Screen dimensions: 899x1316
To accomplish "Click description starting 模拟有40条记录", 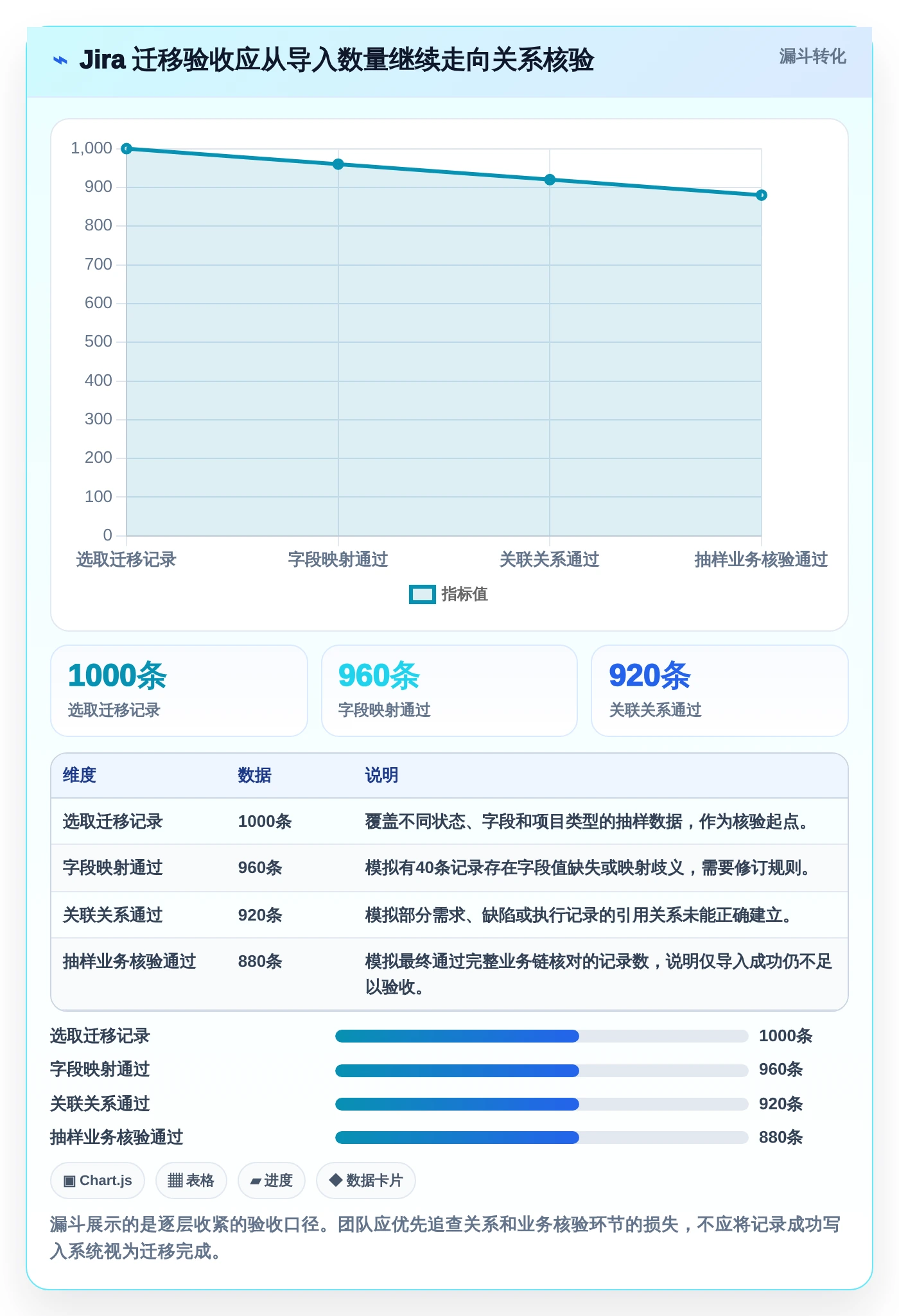I will (588, 868).
